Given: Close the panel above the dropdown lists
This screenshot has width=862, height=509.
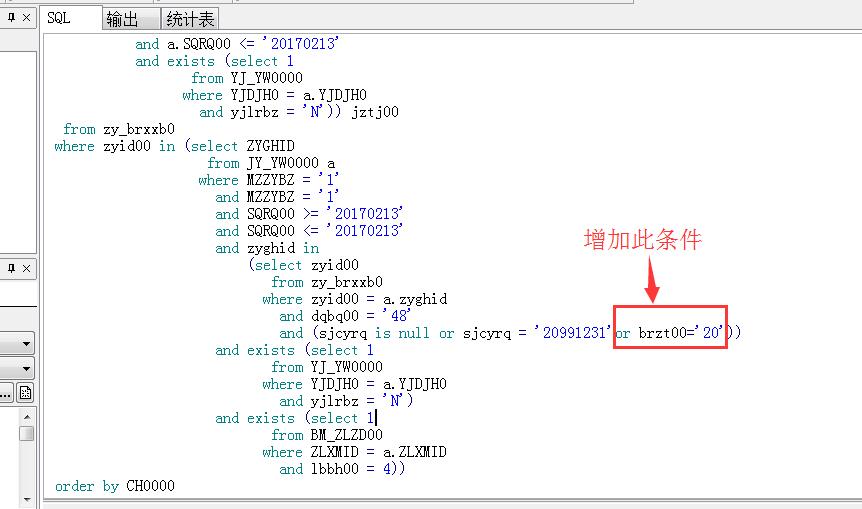Looking at the screenshot, I should pos(26,268).
